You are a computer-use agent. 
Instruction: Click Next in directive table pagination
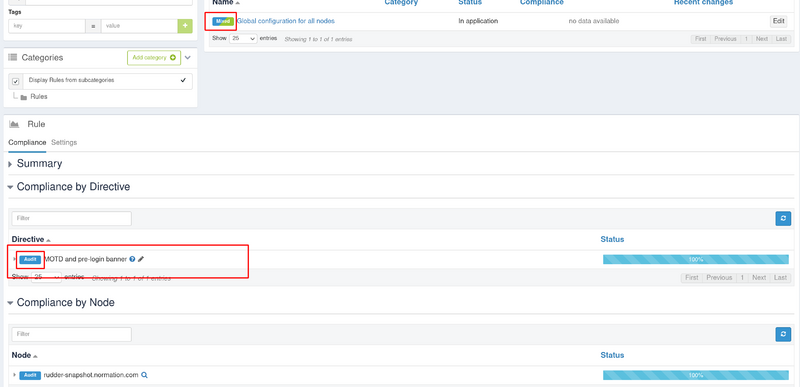tap(759, 278)
